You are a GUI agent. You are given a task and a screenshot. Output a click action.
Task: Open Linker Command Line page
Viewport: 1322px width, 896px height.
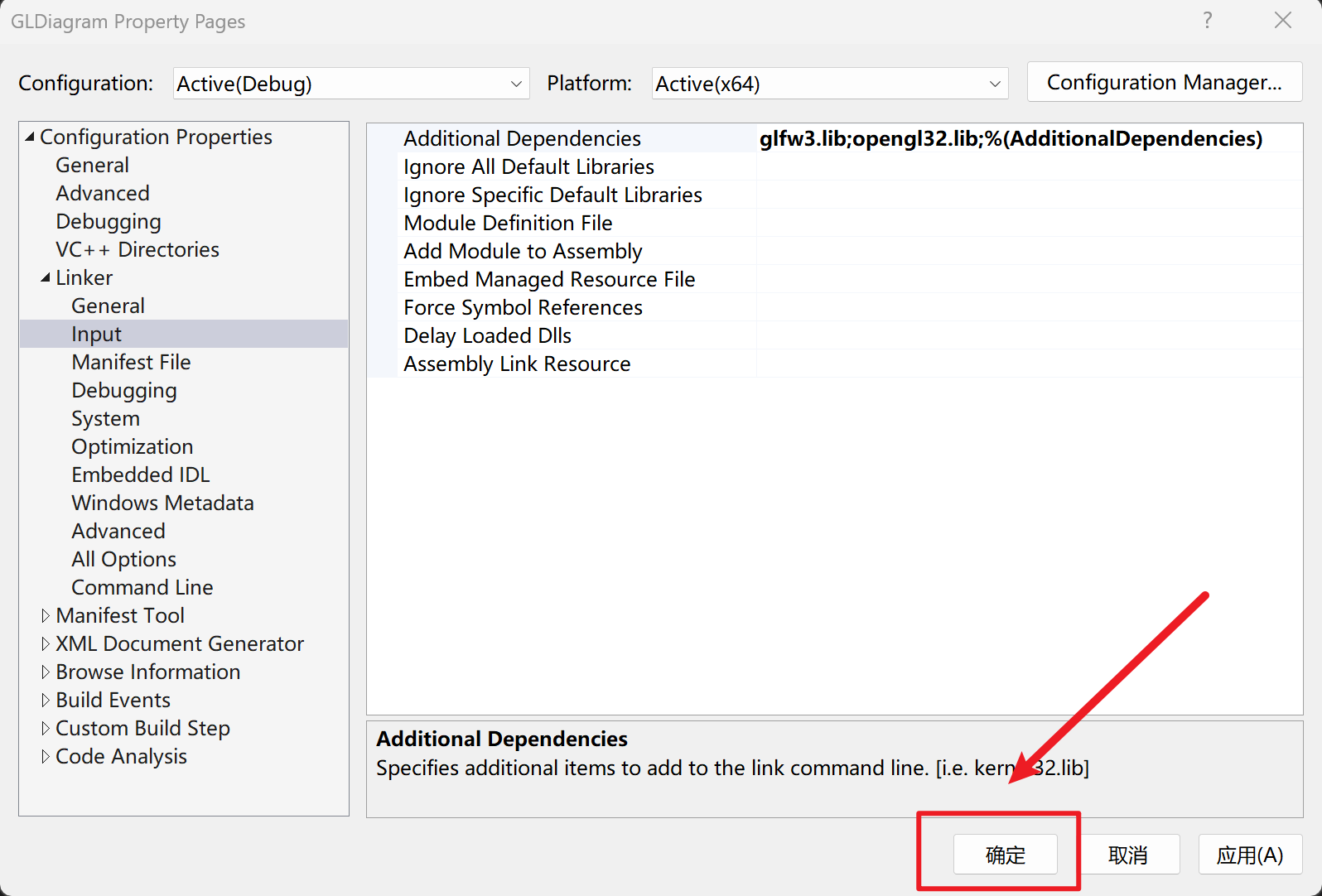click(x=142, y=588)
